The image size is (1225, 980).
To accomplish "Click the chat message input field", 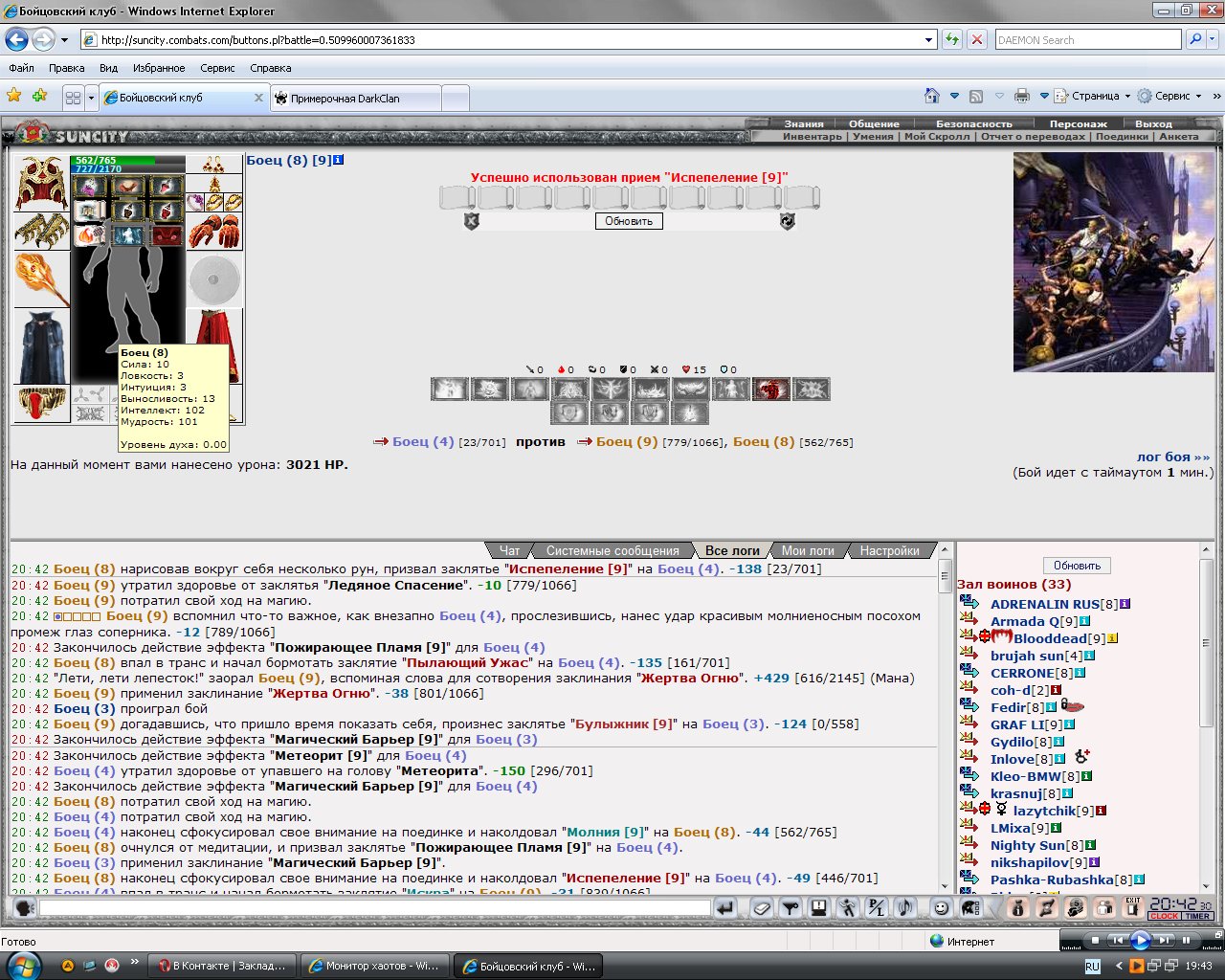I will point(375,908).
